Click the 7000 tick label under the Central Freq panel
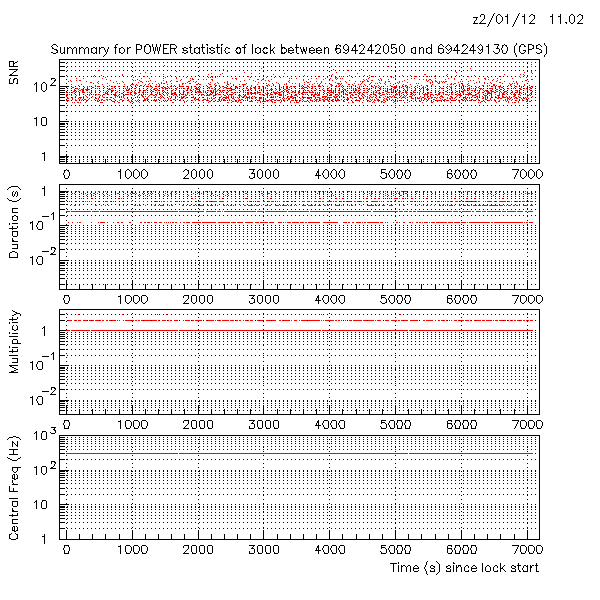Image resolution: width=600 pixels, height=600 pixels. point(527,550)
